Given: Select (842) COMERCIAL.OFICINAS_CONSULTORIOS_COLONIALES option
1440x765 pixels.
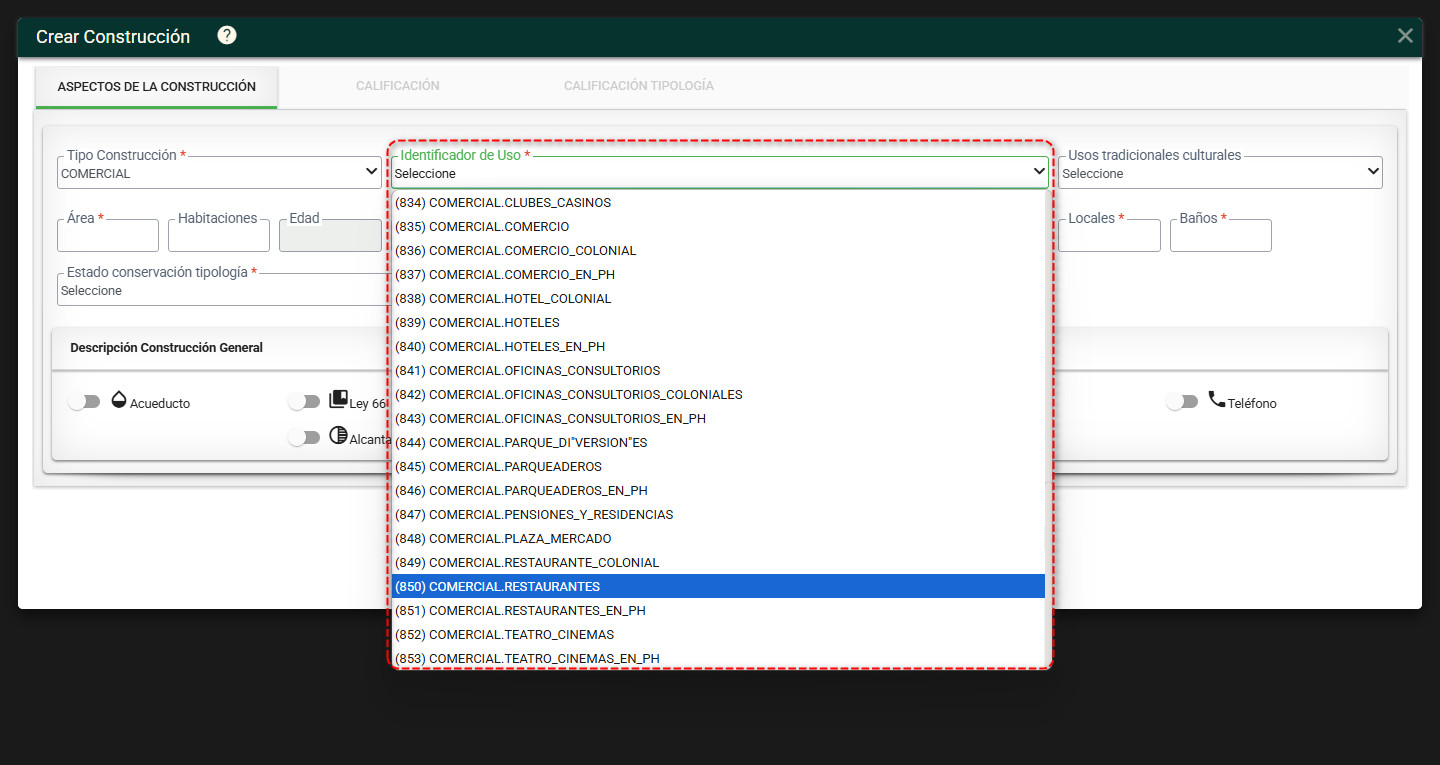Looking at the screenshot, I should (718, 394).
